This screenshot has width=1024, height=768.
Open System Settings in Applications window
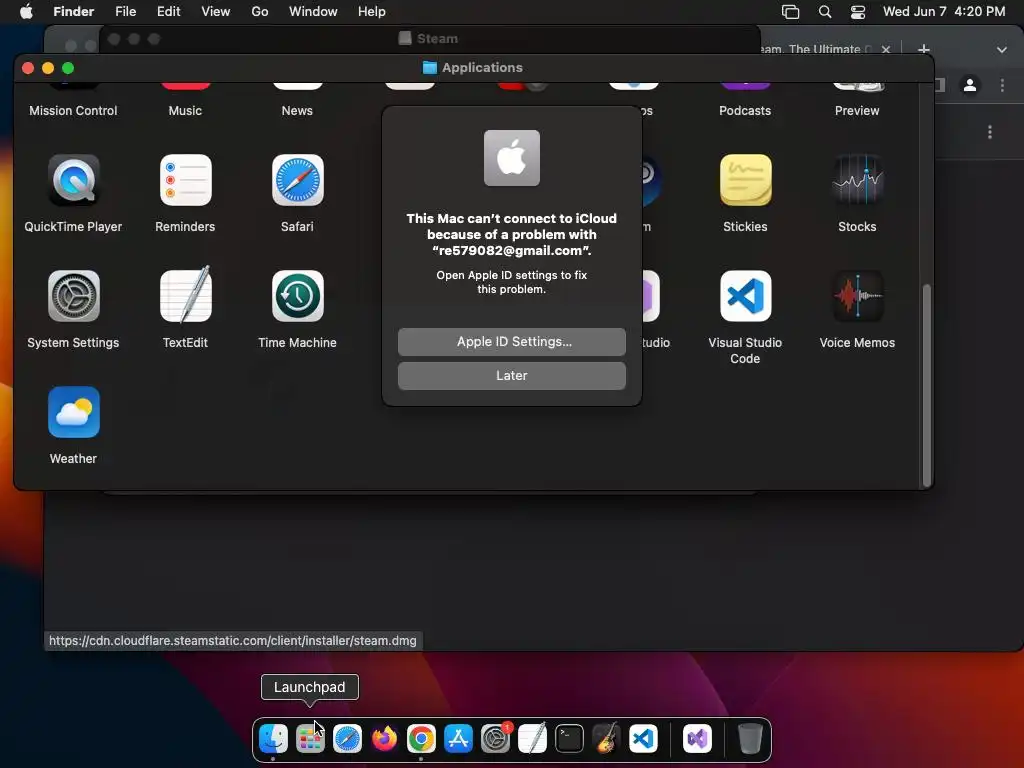pyautogui.click(x=73, y=296)
